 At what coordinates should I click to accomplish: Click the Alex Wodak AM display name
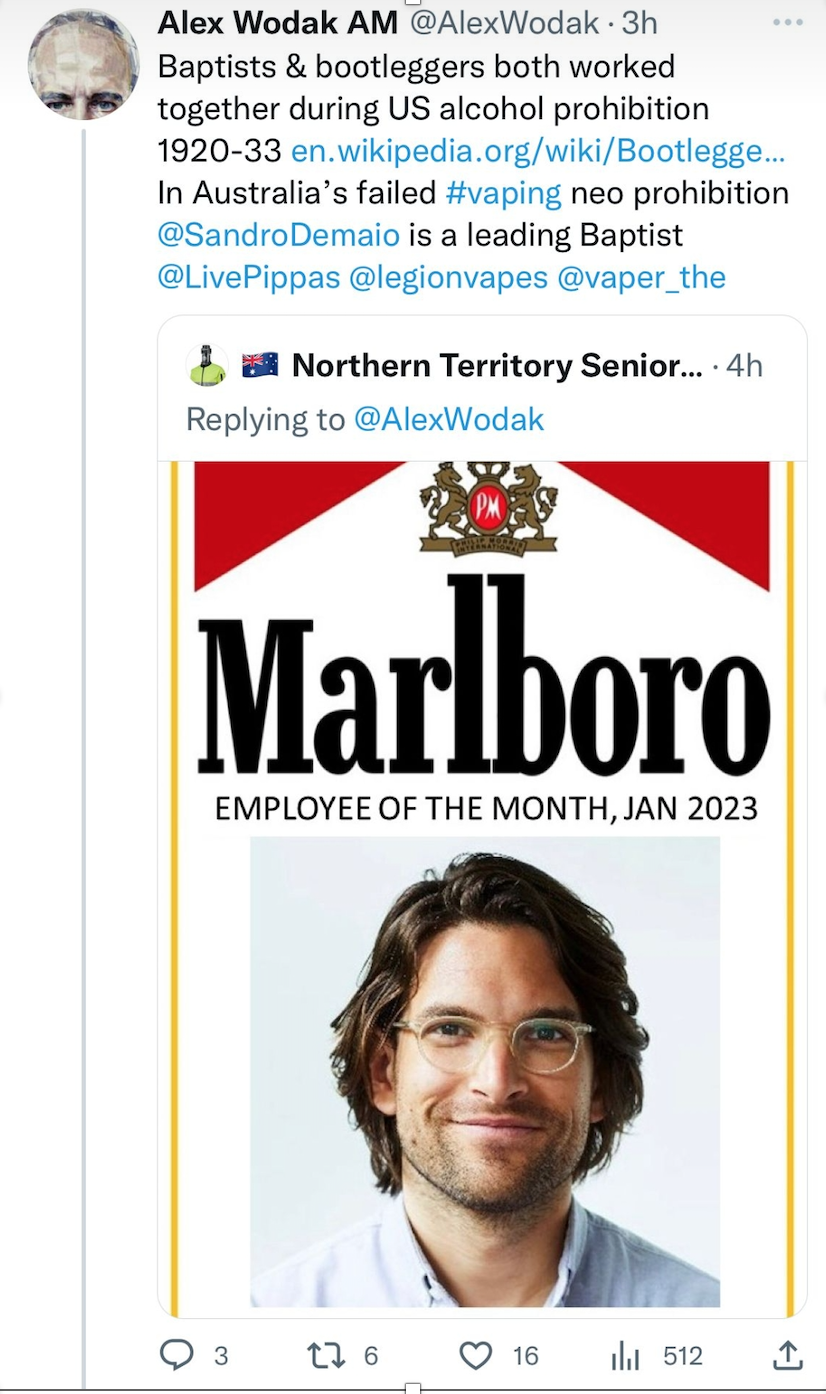coord(278,22)
